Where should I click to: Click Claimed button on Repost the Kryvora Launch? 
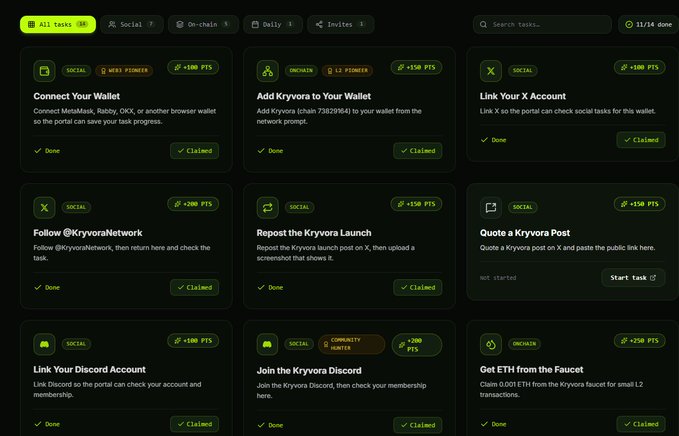click(x=417, y=287)
